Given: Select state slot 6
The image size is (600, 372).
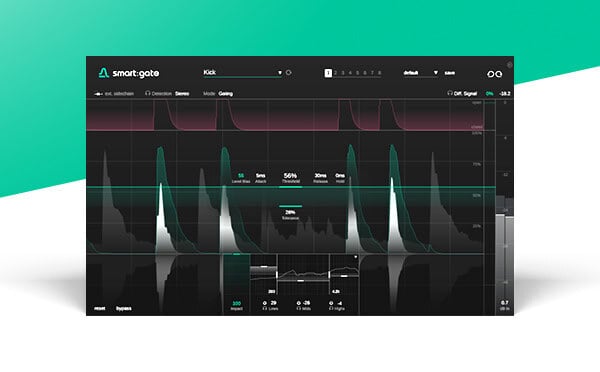Looking at the screenshot, I should (x=365, y=73).
